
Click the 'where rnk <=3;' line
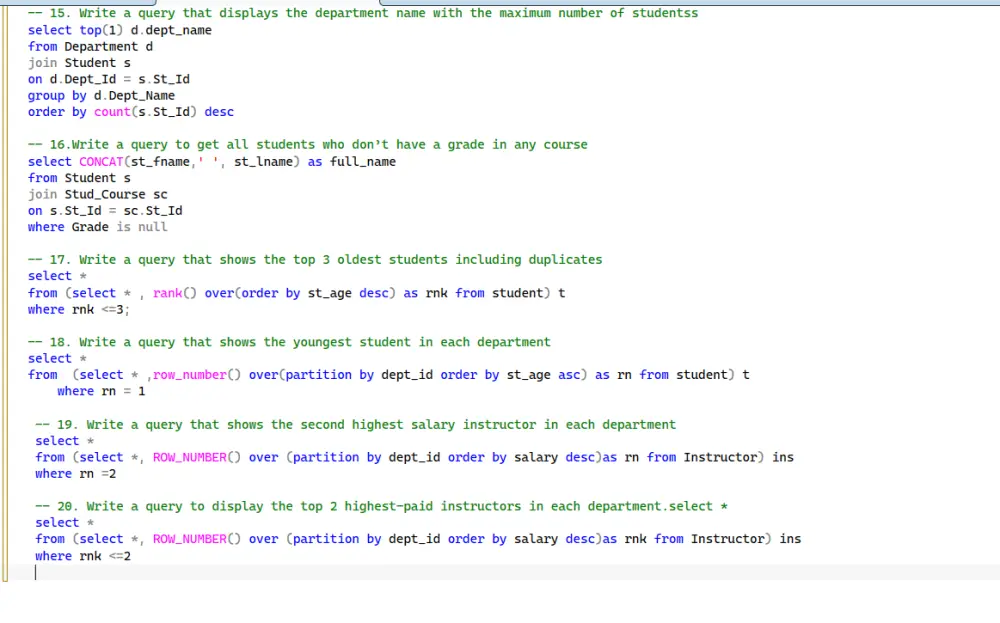(x=78, y=310)
